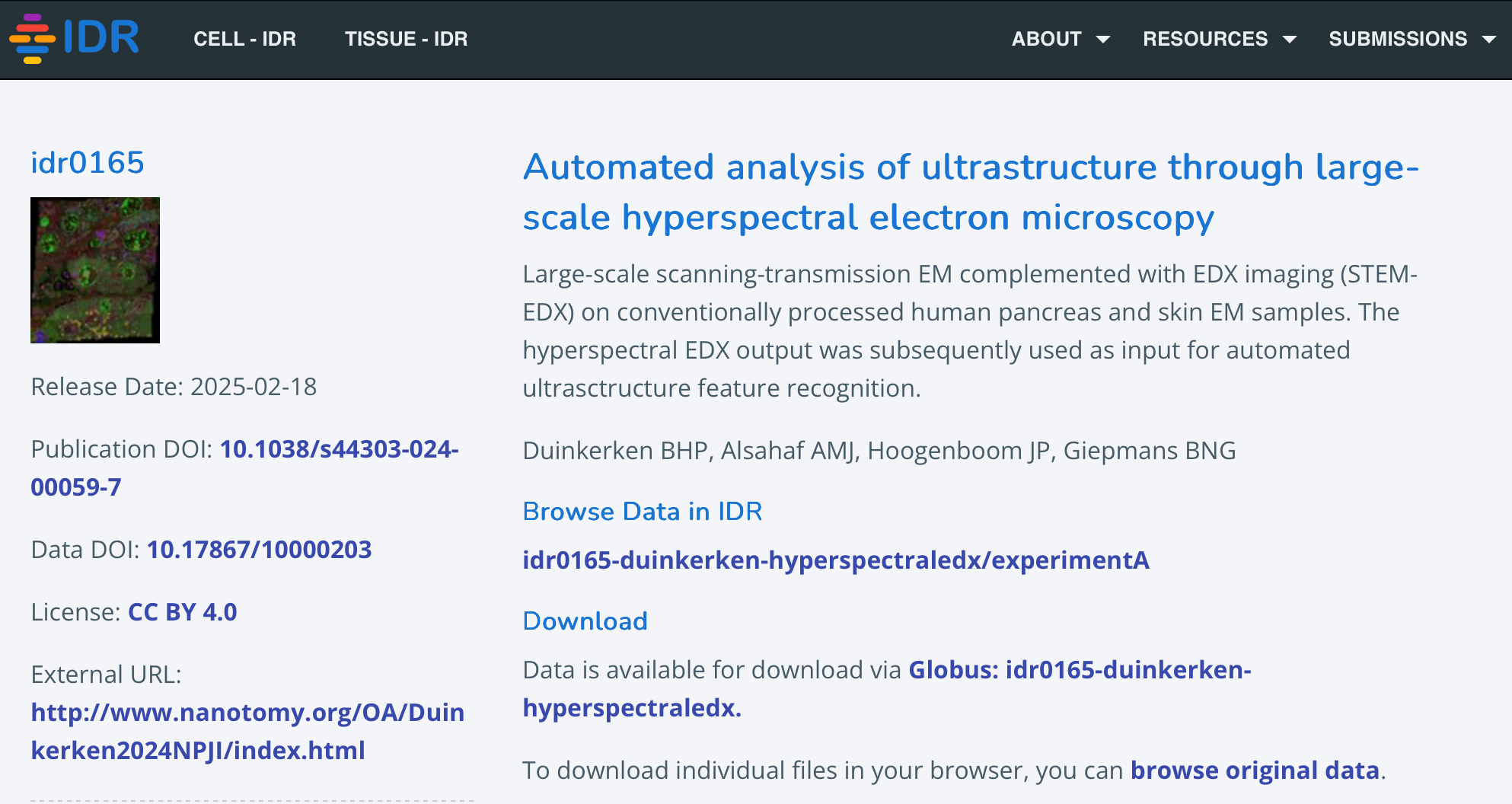
Task: Open the idr0165 study thumbnail image
Action: coord(95,270)
